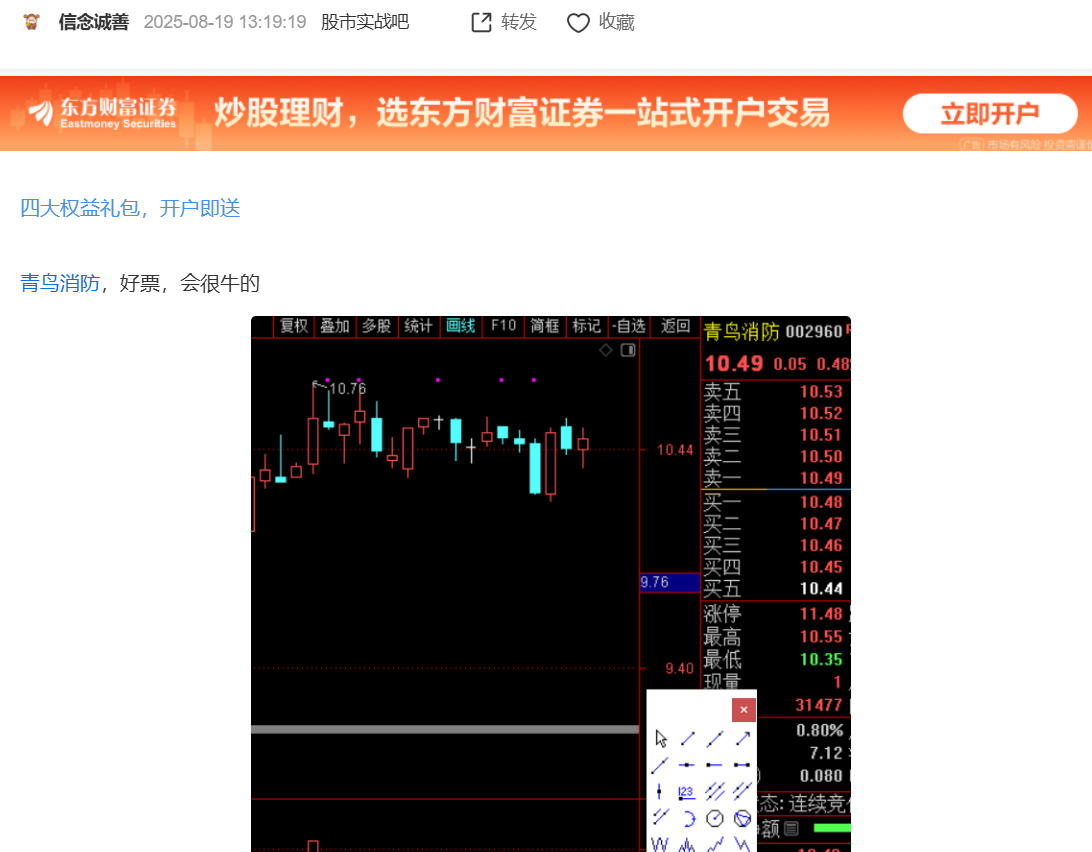Viewport: 1092px width, 852px height.
Task: Click the post timestamp 2025-08-19 13:19:19
Action: (225, 22)
